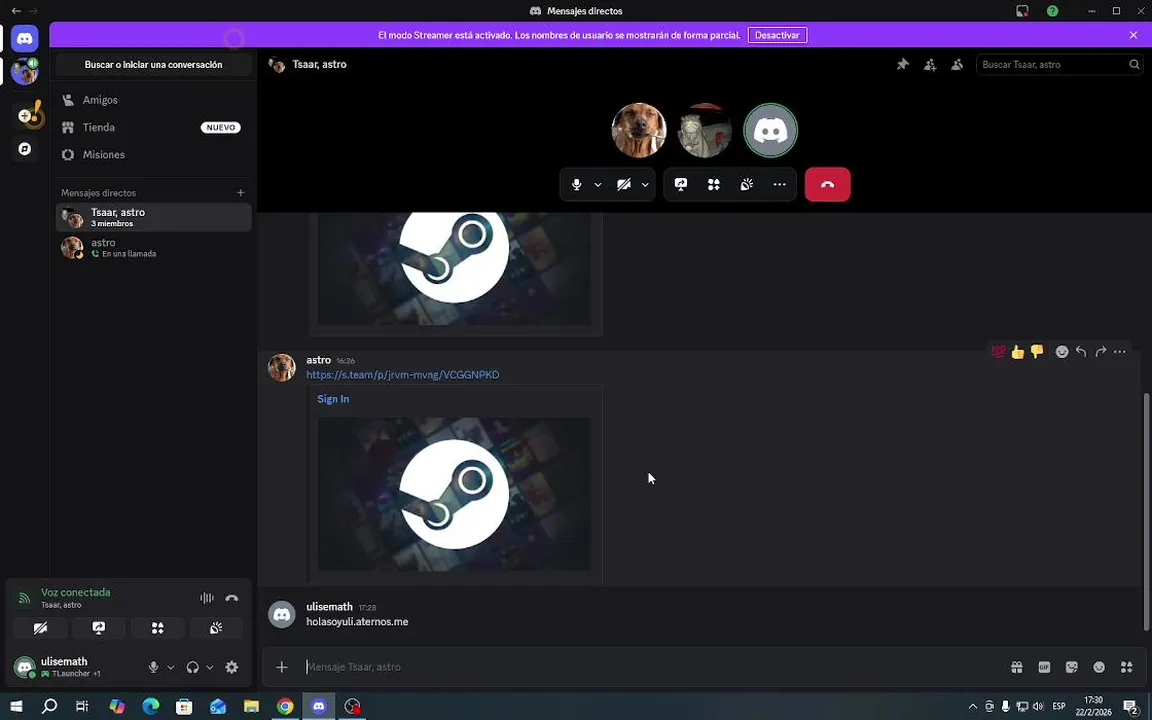The image size is (1152, 720).
Task: Start an activity in the call controls
Action: 713,184
